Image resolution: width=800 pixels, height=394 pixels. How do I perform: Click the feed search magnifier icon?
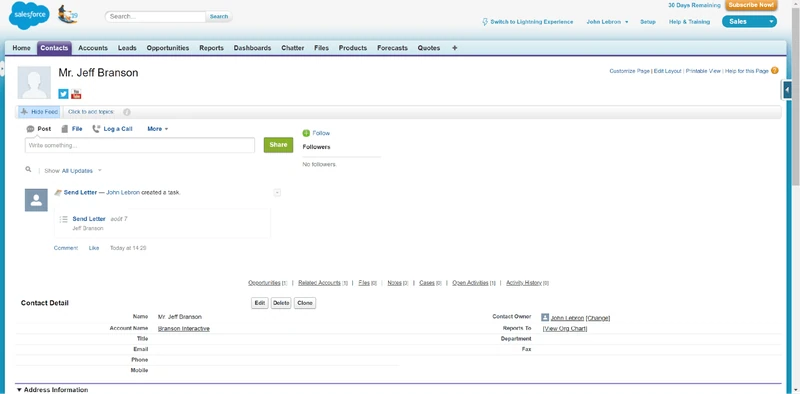coord(29,169)
